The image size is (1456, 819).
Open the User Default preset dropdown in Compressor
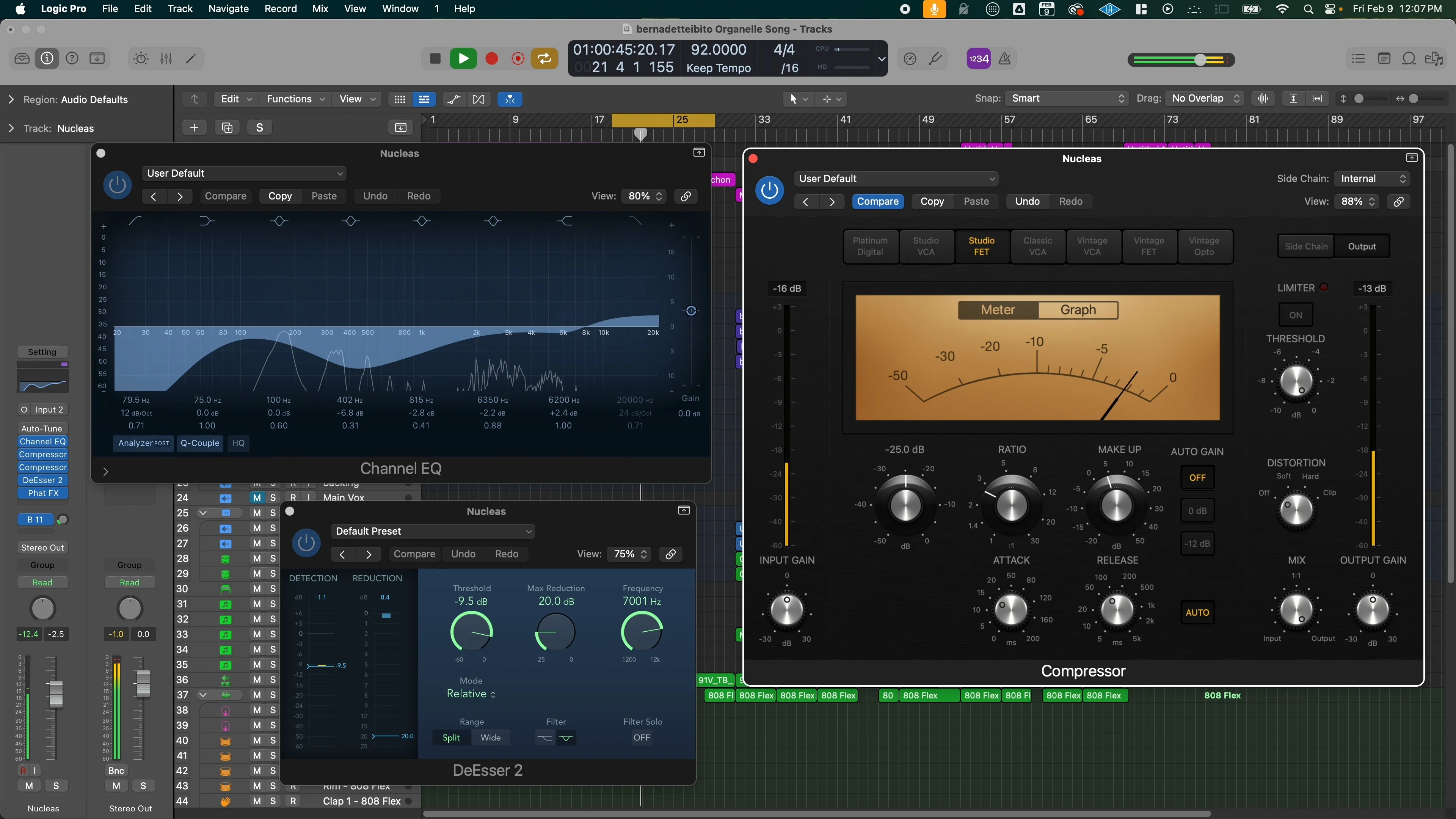click(x=896, y=178)
